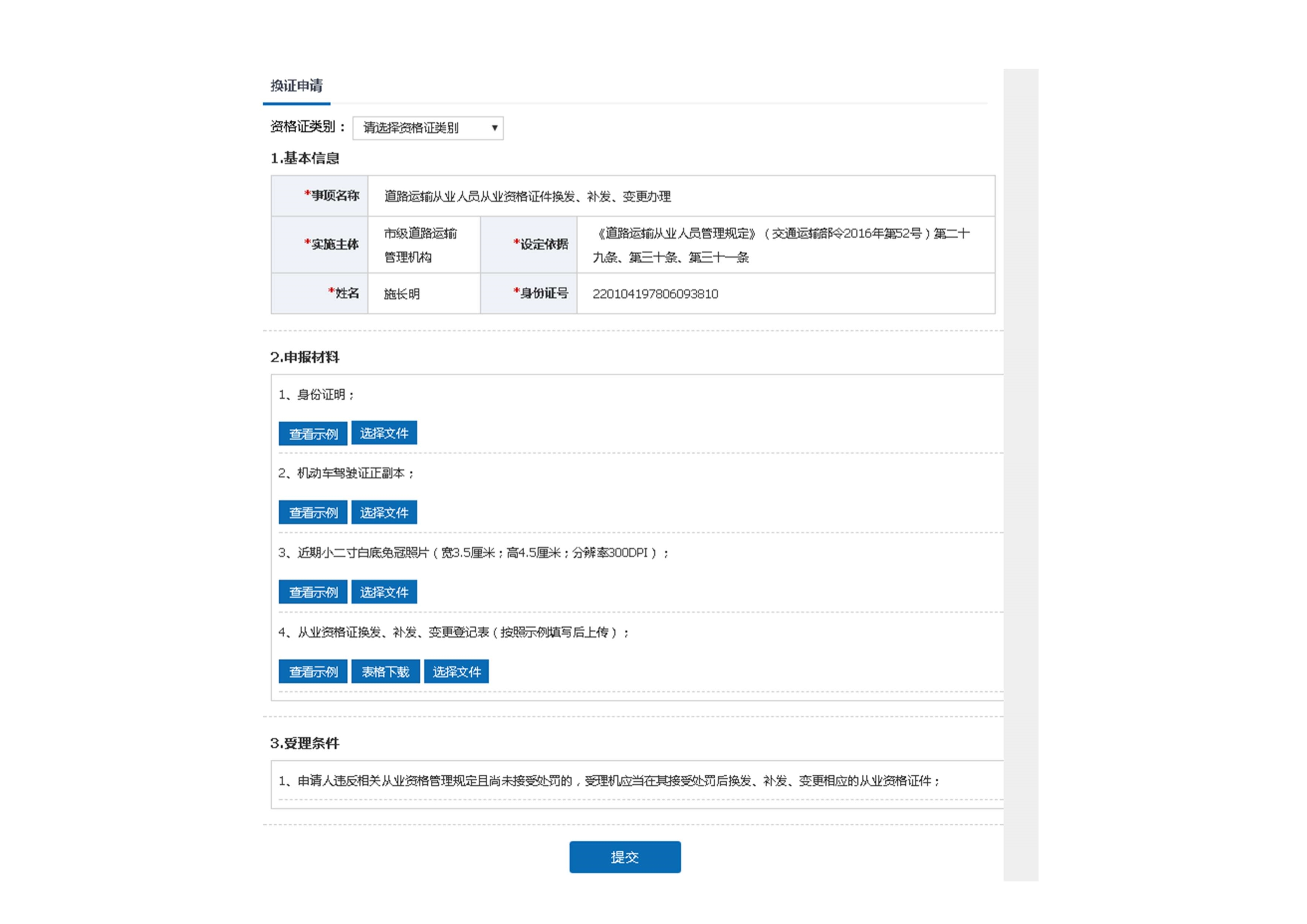The width and height of the screenshot is (1307, 924).
Task: Click the 市级道路运输管理机构 cell
Action: tap(420, 245)
